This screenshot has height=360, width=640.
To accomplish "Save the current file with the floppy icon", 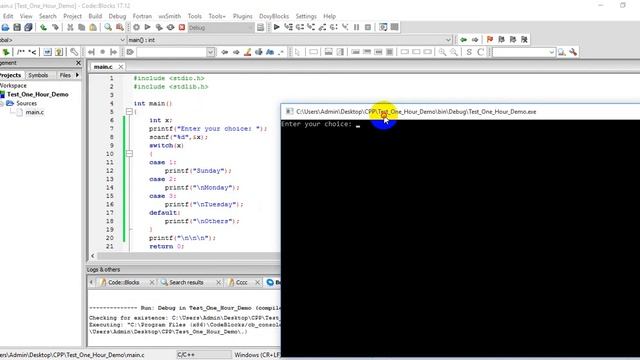I will 17,27.
